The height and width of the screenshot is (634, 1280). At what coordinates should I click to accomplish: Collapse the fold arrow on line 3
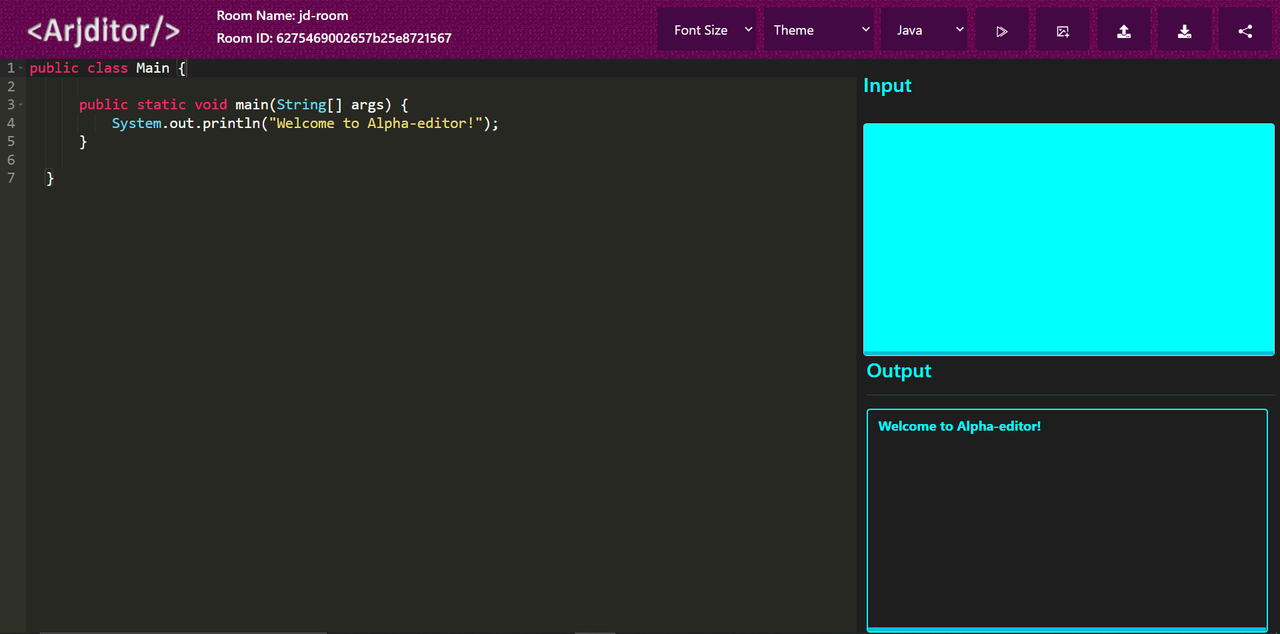pos(21,104)
